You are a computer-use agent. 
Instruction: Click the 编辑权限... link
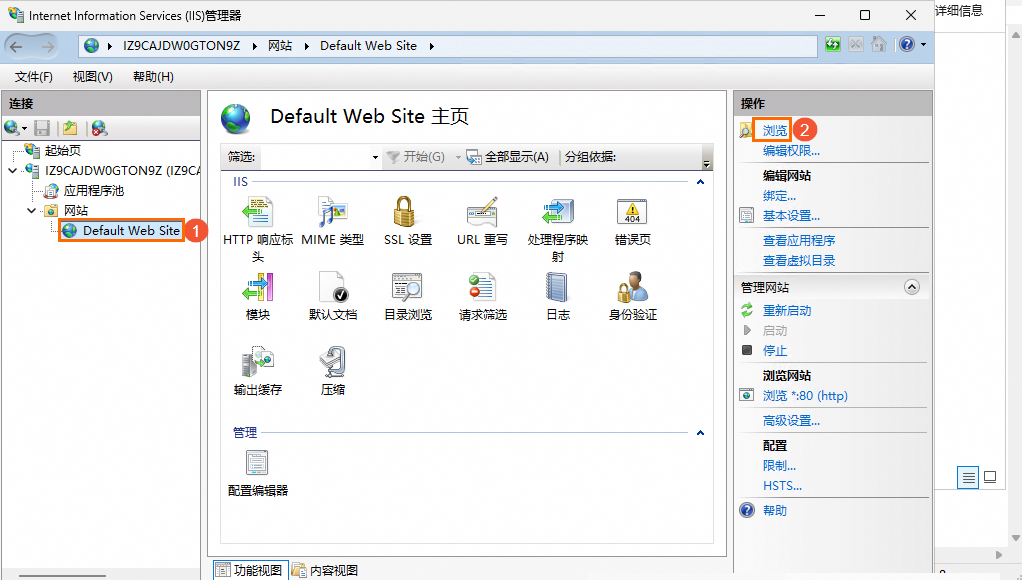point(791,151)
